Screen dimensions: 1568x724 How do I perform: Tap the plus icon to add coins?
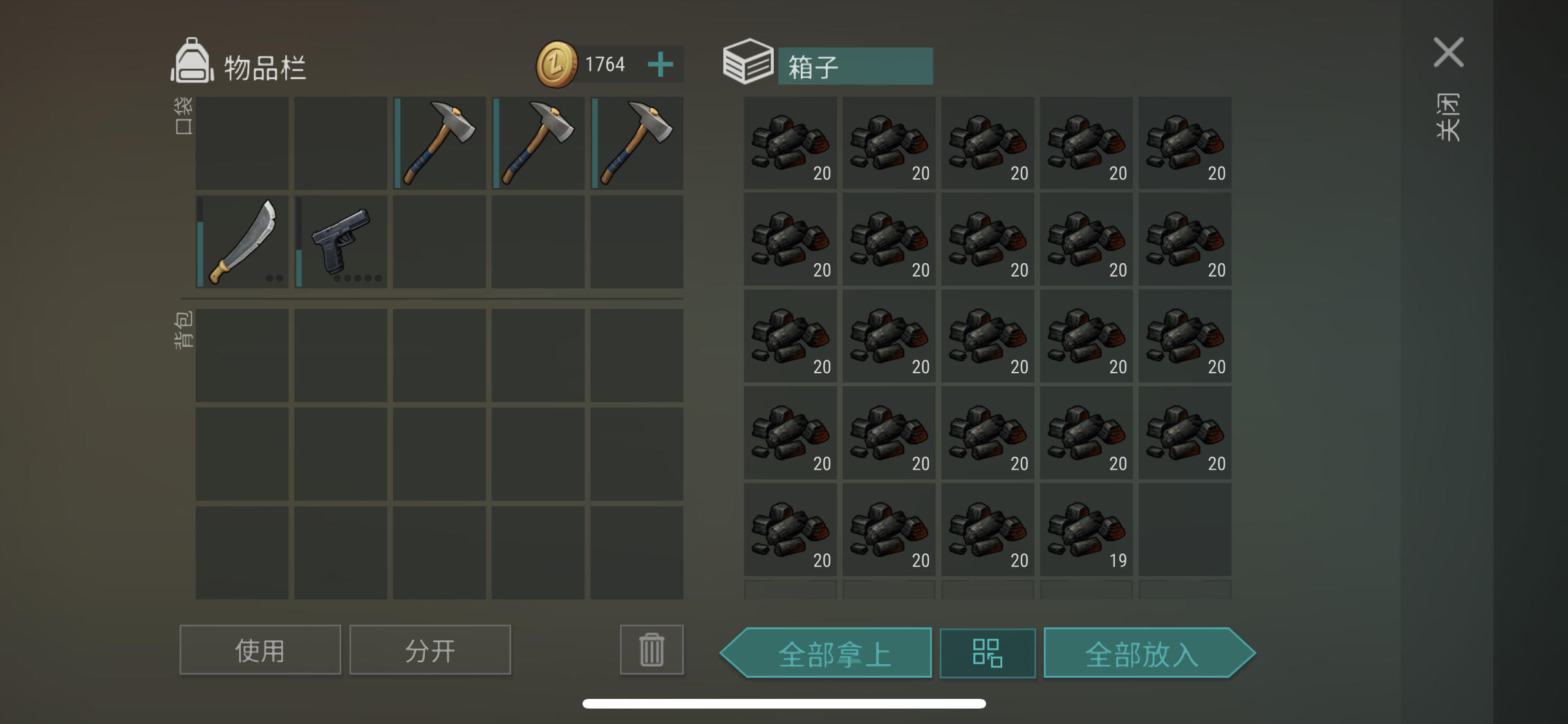660,64
